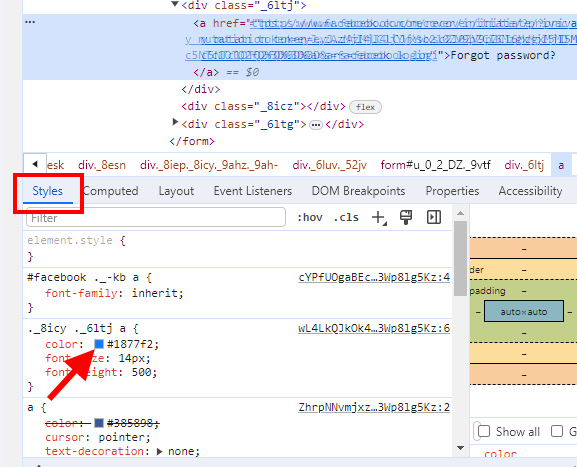Open color picker for #1877f2 swatch

99,344
